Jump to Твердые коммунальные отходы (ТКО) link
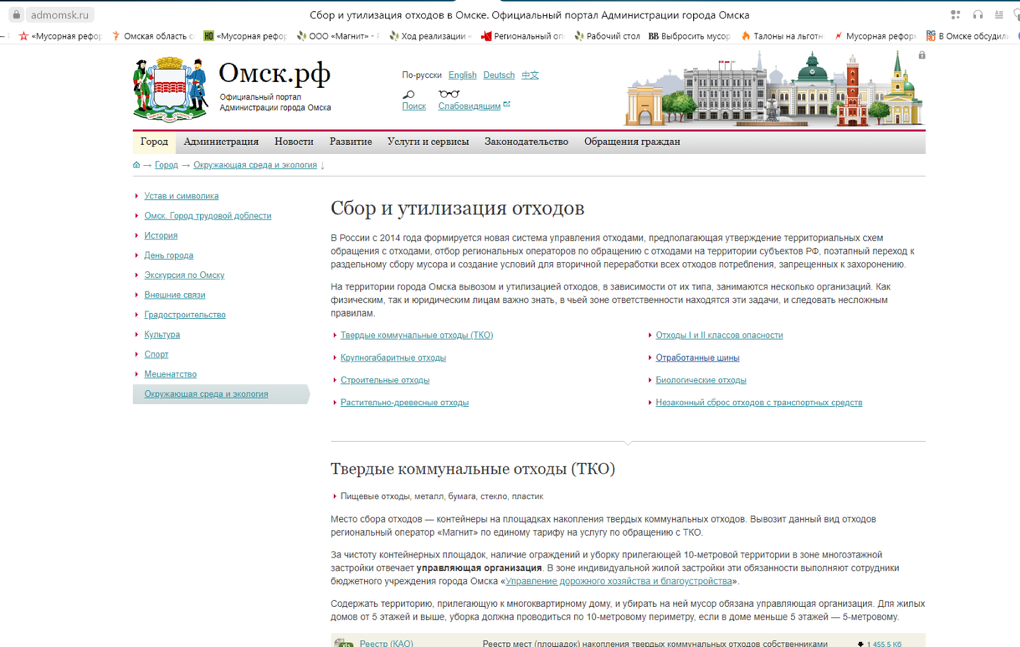Image resolution: width=1020 pixels, height=647 pixels. click(x=416, y=336)
